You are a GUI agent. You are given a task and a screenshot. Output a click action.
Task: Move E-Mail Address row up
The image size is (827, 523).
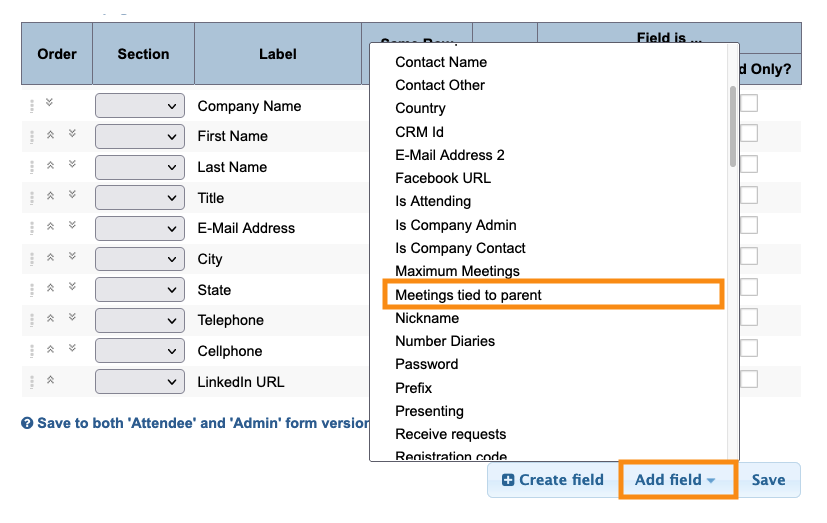point(50,226)
